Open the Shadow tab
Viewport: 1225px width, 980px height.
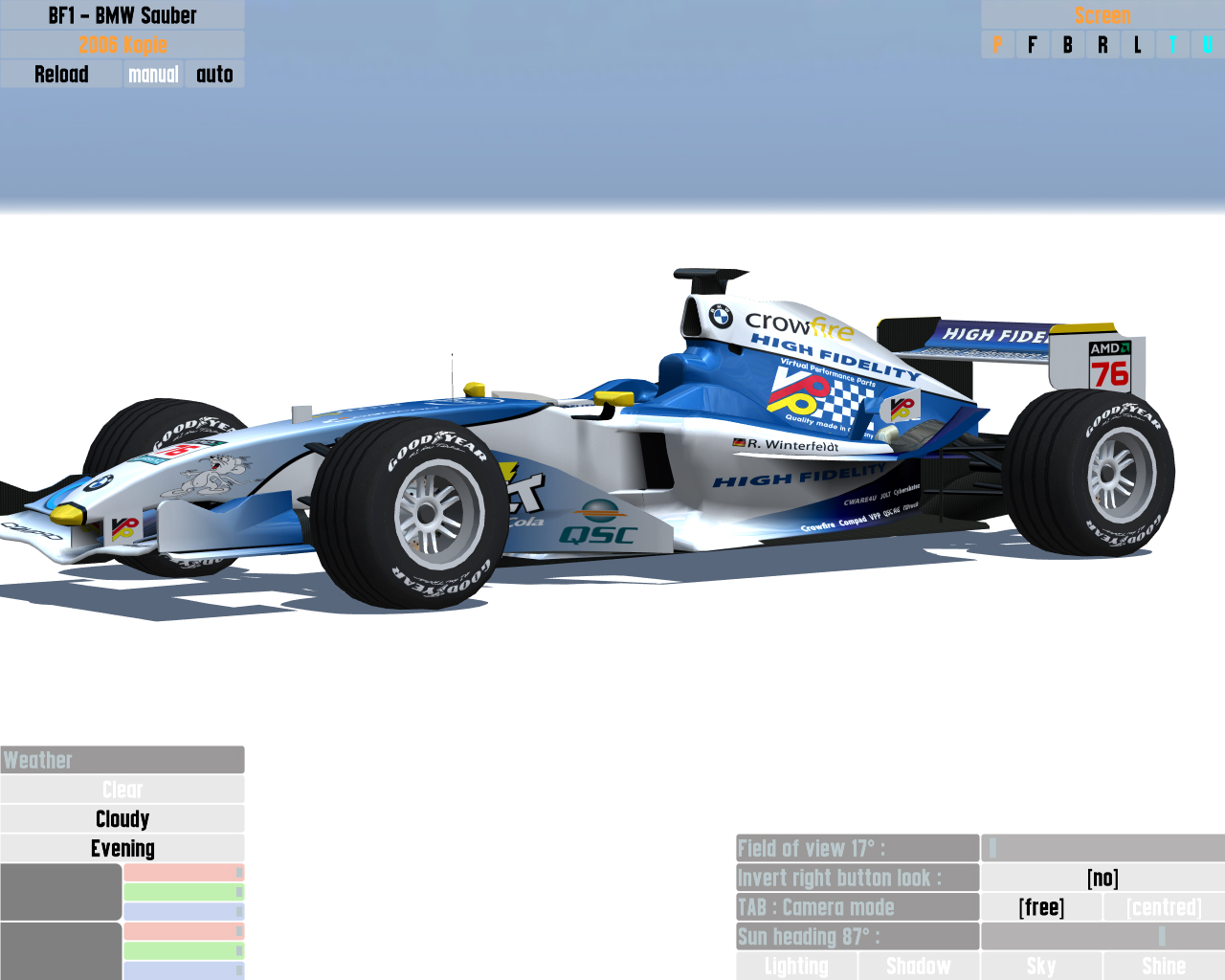point(919,966)
